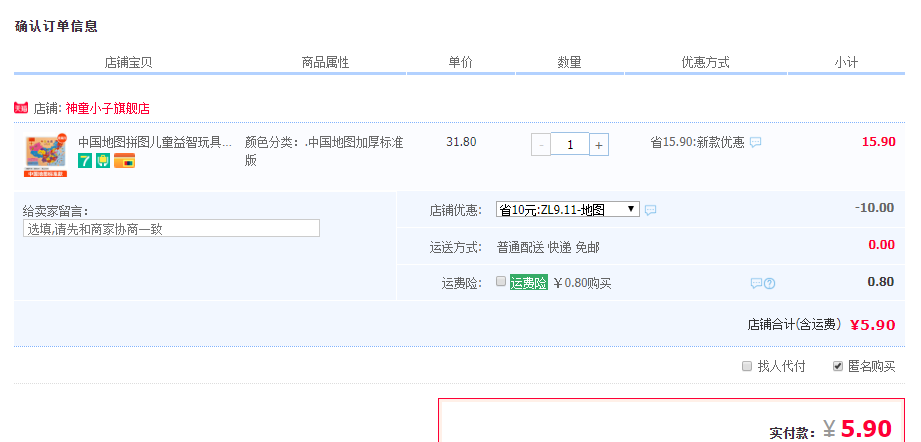Decrease quantity with the minus button
The width and height of the screenshot is (921, 442).
point(541,144)
